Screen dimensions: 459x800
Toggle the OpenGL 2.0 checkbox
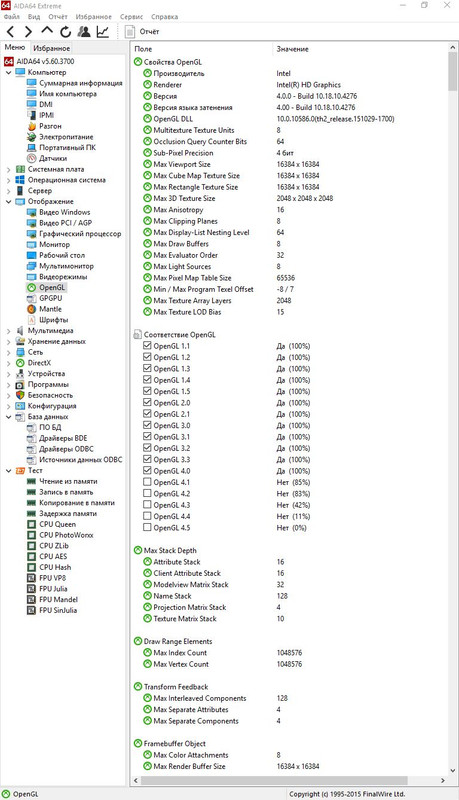click(147, 403)
